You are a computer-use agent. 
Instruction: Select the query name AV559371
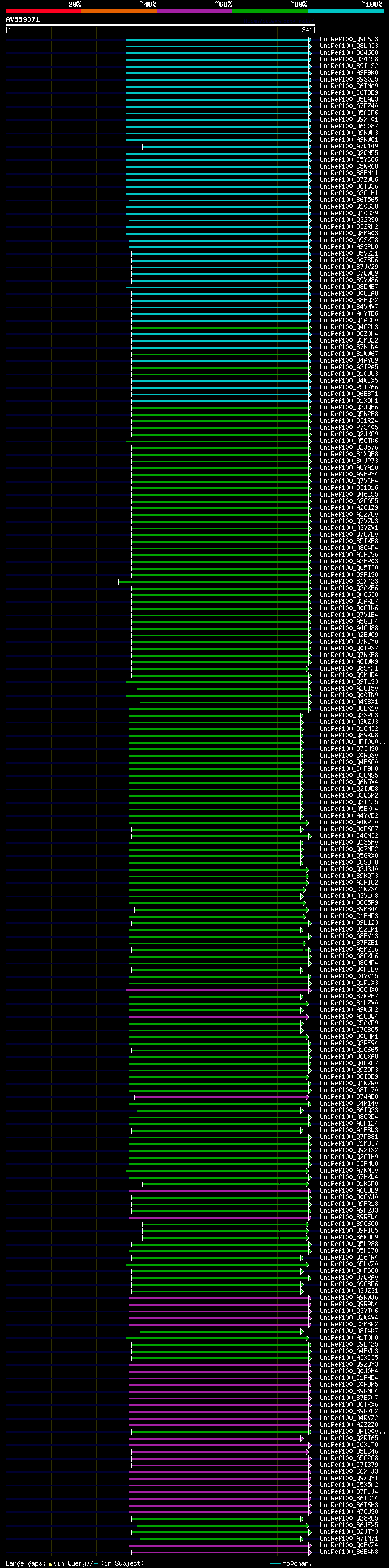coord(22,19)
